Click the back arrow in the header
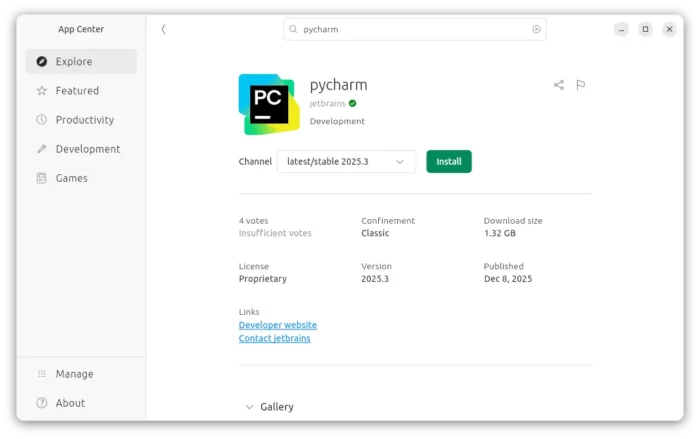This screenshot has height=439, width=700. [x=164, y=29]
